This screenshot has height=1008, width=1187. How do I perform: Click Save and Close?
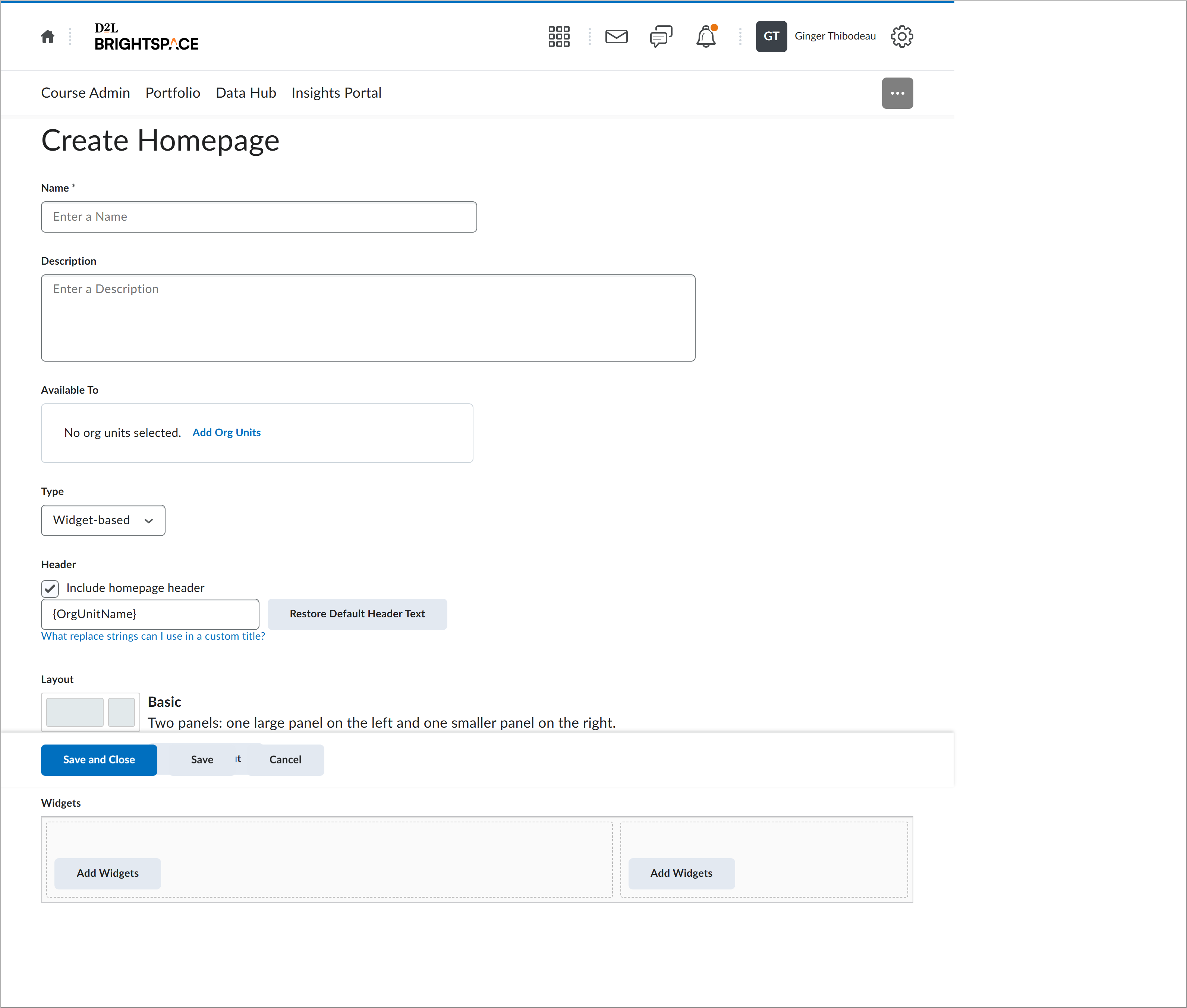tap(98, 760)
